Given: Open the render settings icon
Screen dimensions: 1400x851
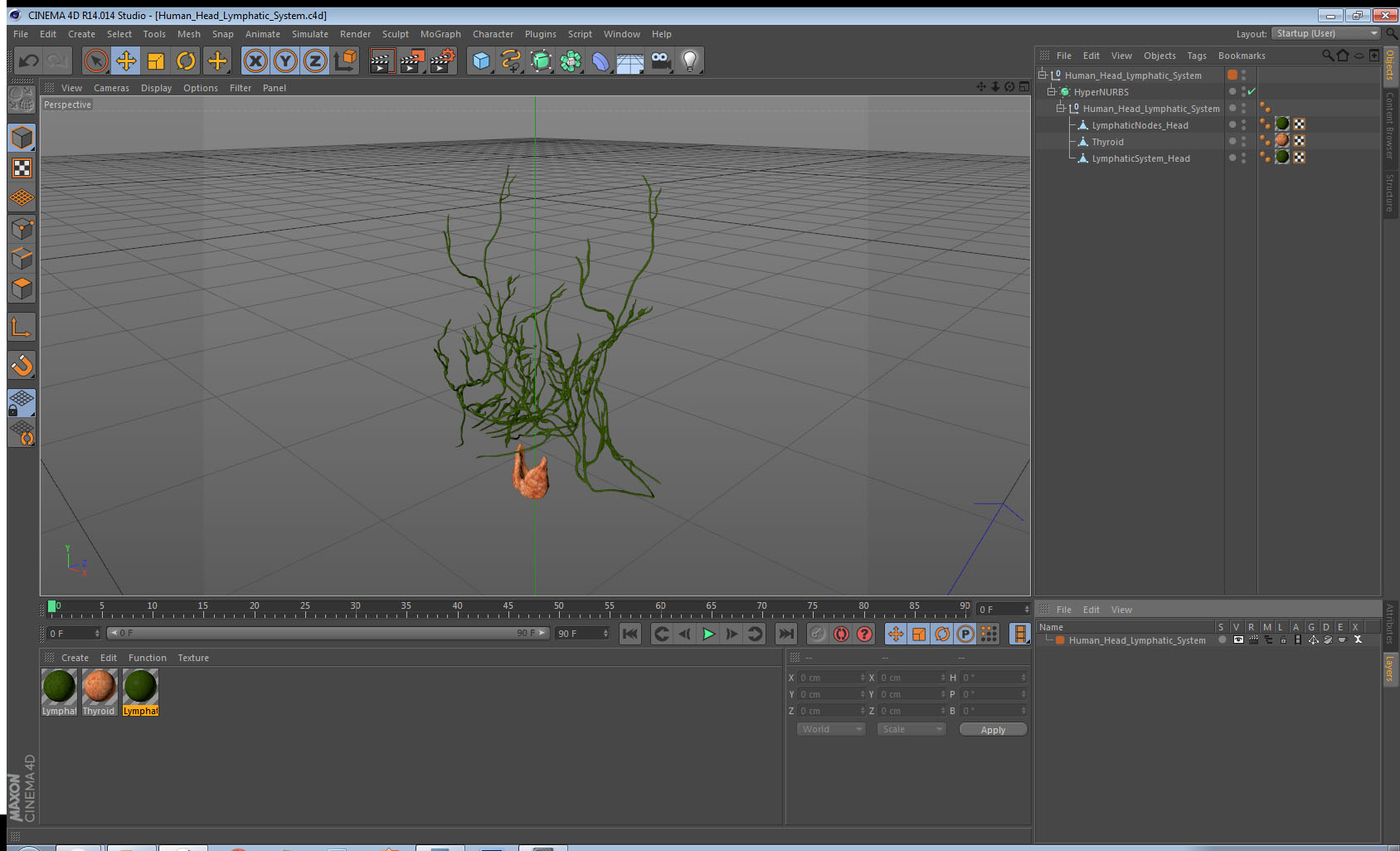Looking at the screenshot, I should tap(442, 61).
